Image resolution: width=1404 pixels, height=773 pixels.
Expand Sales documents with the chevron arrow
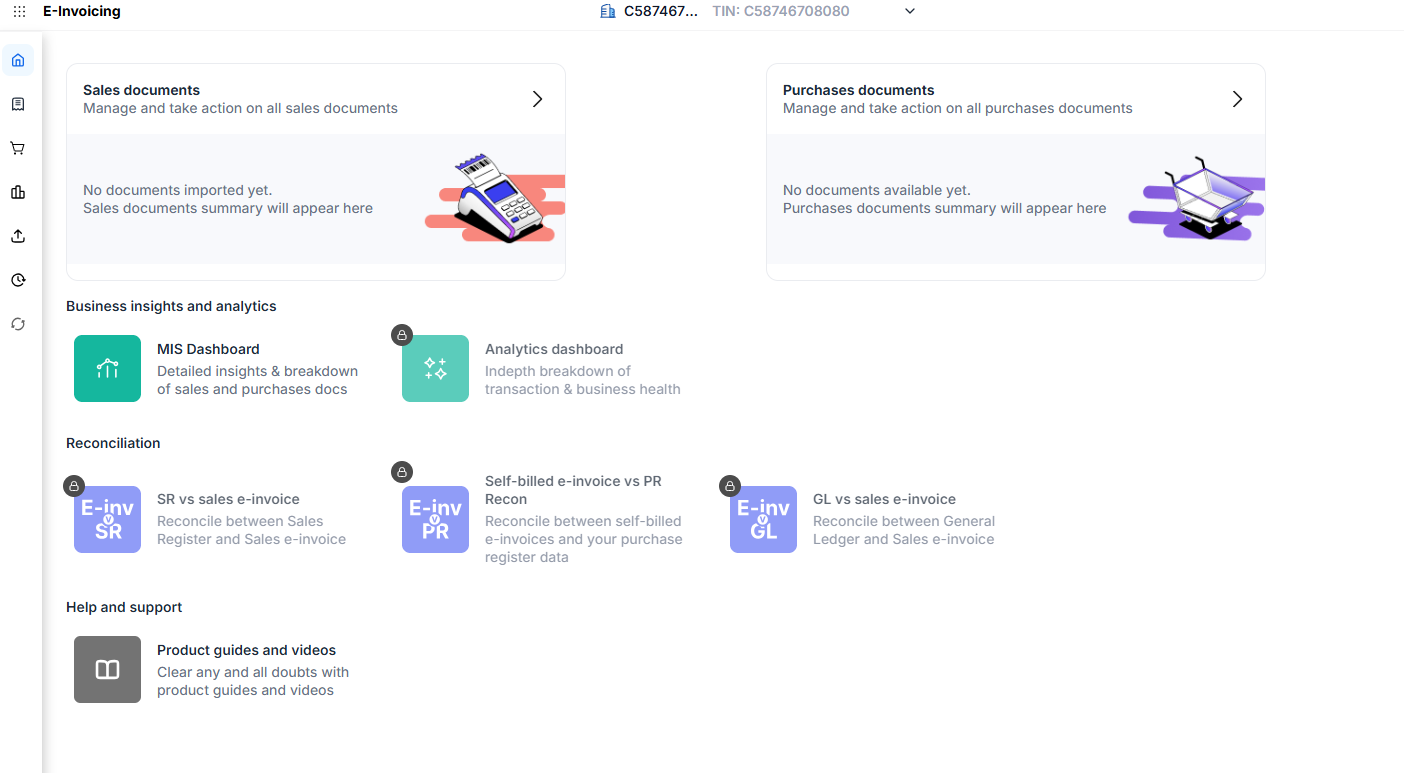coord(537,99)
